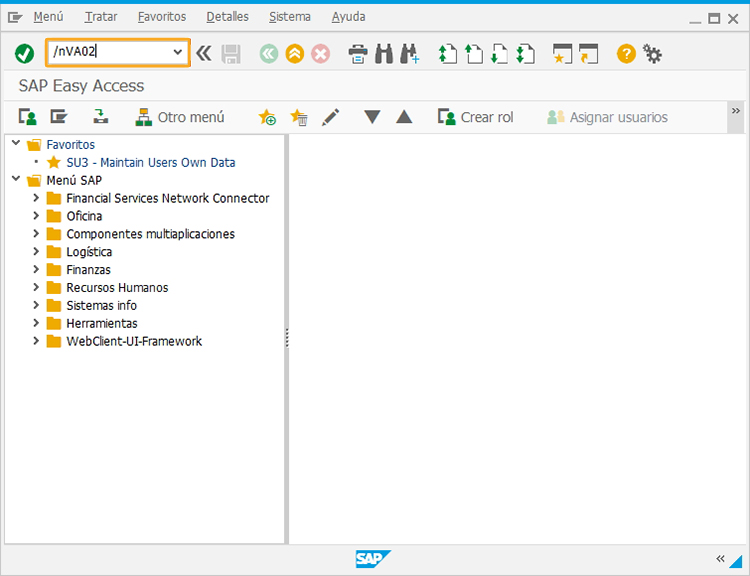Show more toolbar buttons via overflow chevron
750x576 pixels.
[736, 111]
